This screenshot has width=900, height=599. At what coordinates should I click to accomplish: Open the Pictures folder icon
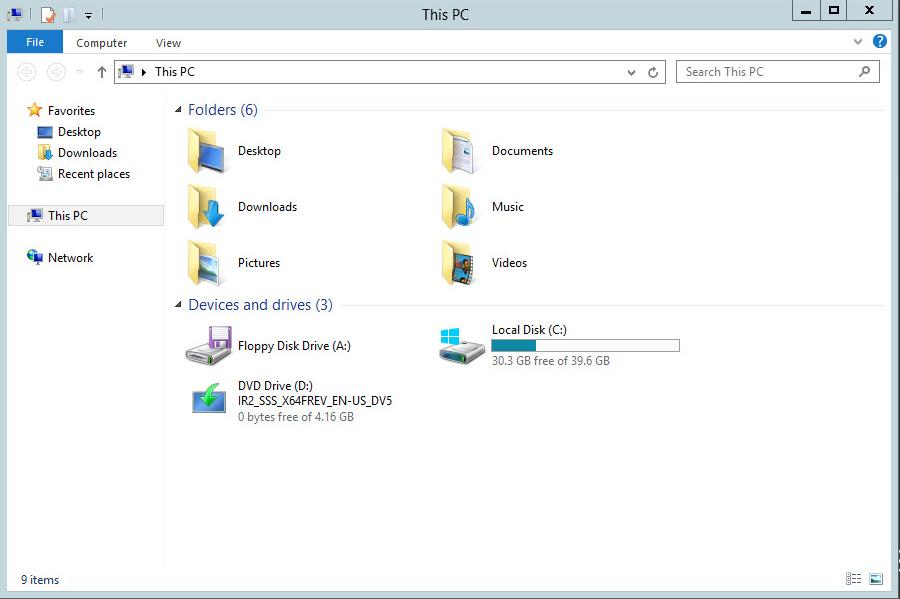(x=209, y=263)
